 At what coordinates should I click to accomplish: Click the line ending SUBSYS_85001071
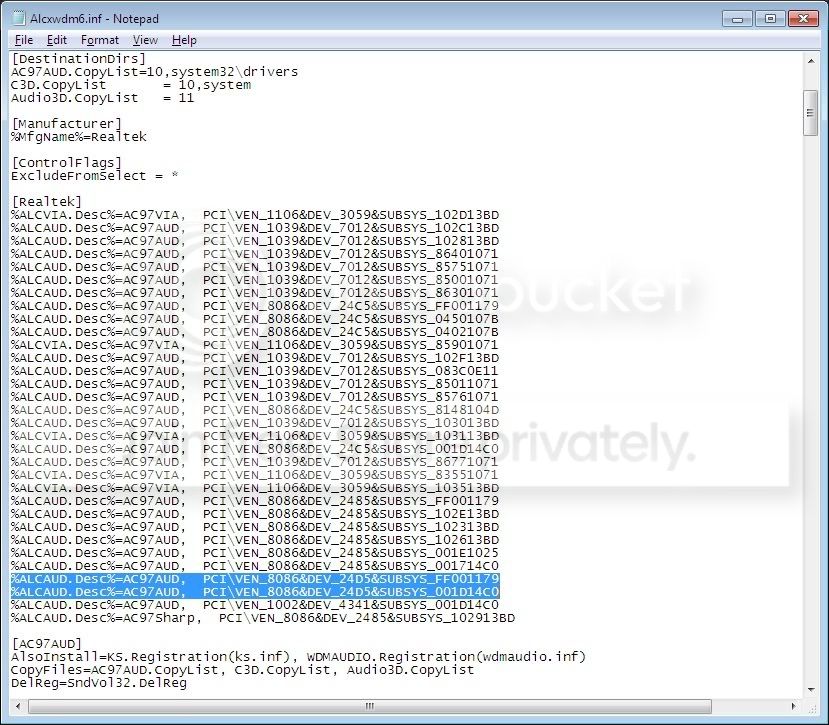(x=255, y=280)
